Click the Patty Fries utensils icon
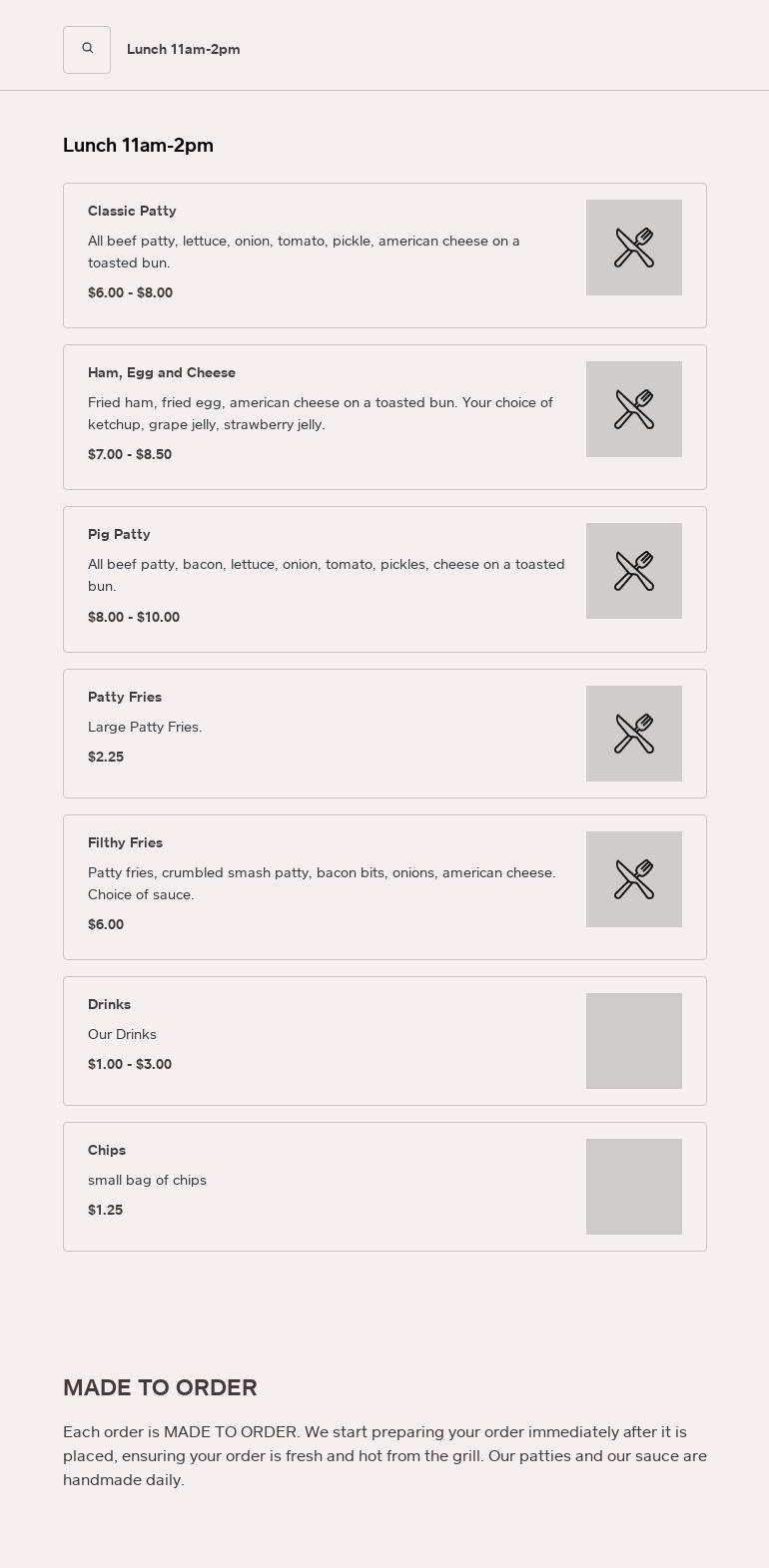 click(633, 733)
